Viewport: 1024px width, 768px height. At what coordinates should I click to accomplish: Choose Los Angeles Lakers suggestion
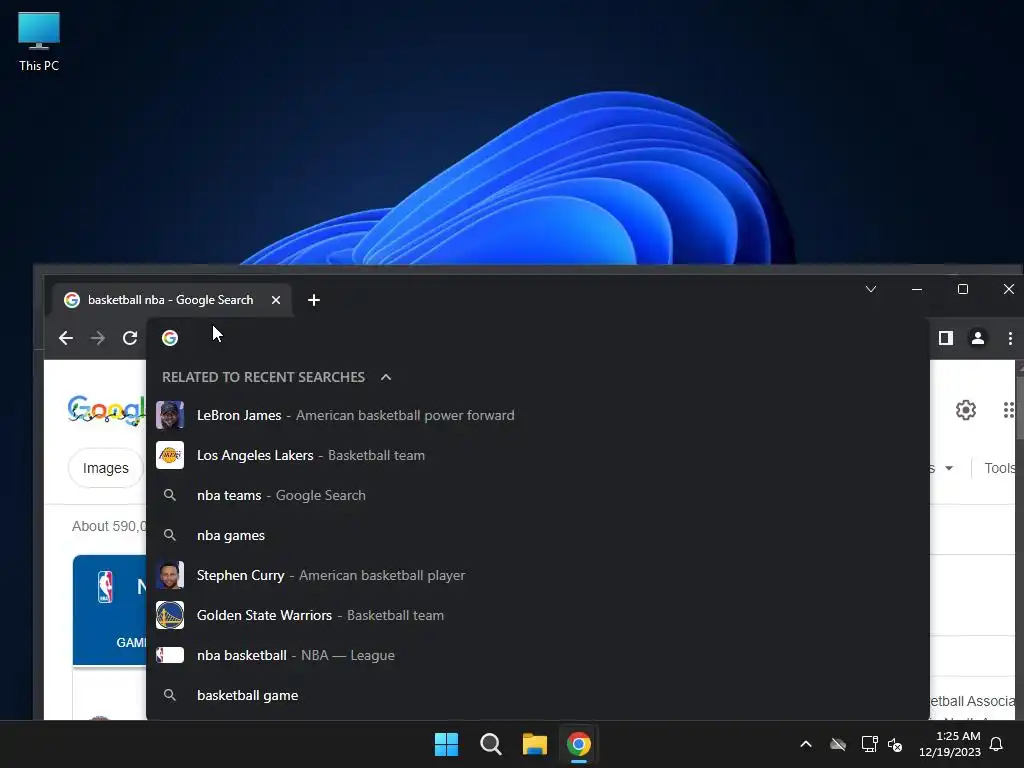point(537,455)
